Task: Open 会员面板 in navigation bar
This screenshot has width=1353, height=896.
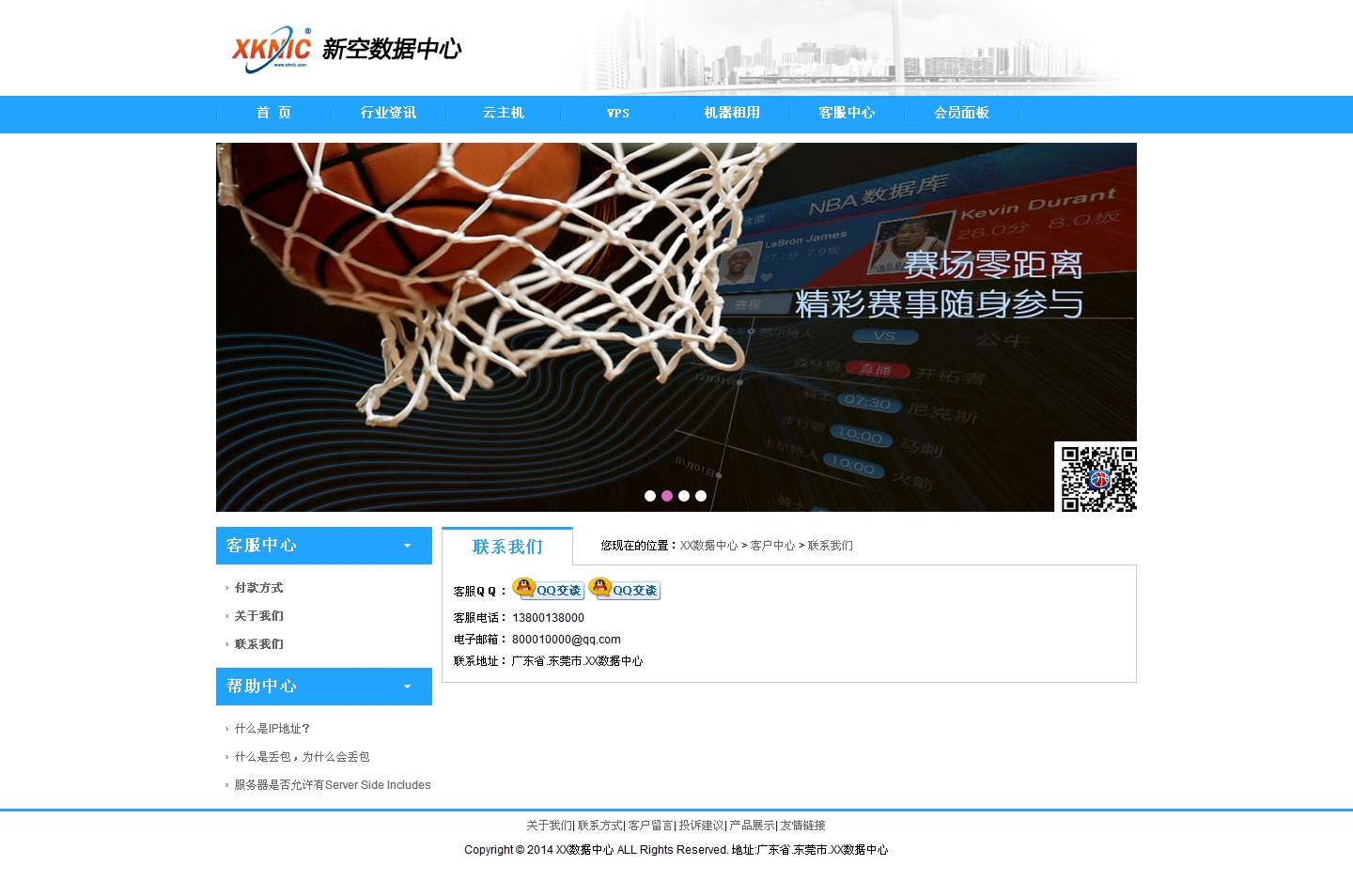Action: 961,113
